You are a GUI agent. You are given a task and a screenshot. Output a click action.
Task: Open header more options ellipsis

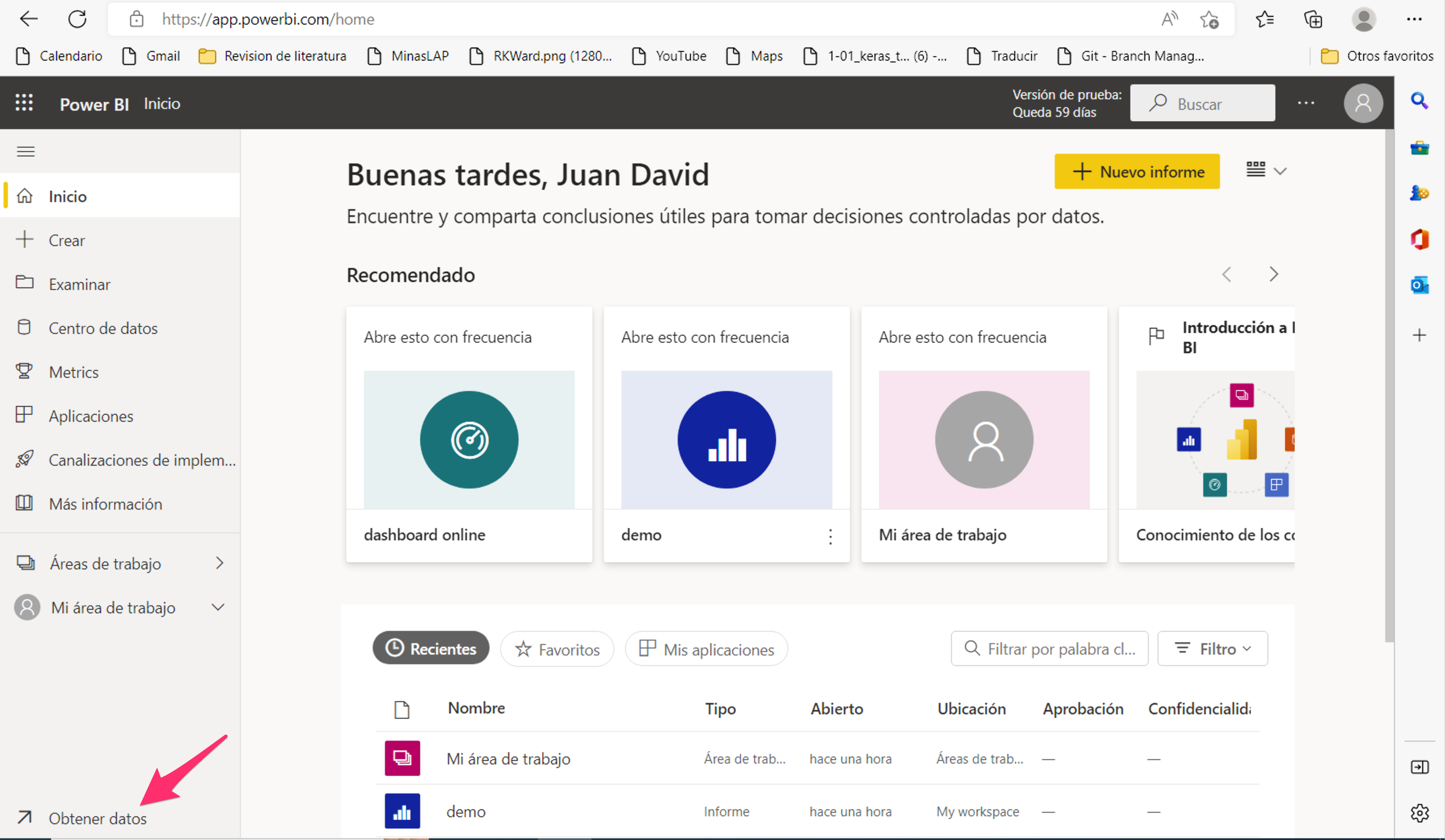[x=1306, y=103]
